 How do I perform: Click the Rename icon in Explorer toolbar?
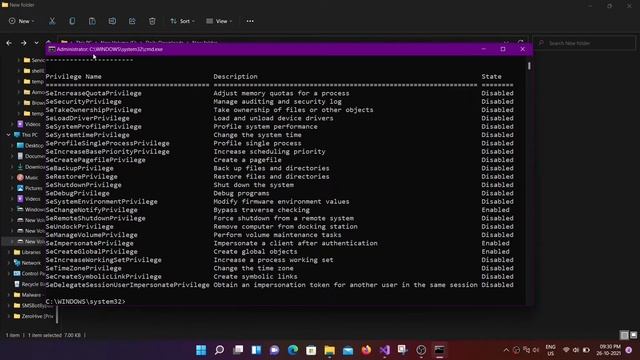112,21
